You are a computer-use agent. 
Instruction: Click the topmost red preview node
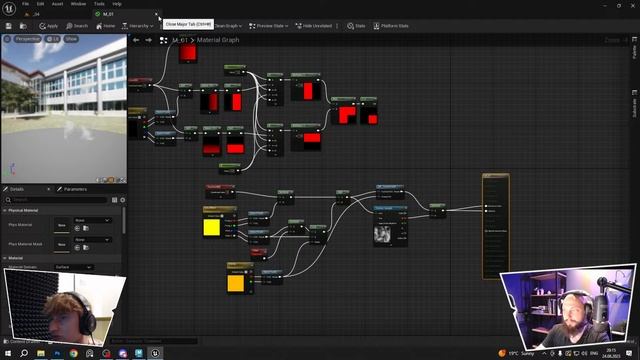coord(188,53)
